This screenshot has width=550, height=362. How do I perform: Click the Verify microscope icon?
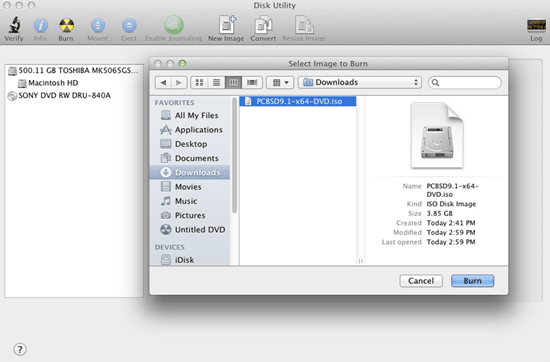click(x=14, y=25)
